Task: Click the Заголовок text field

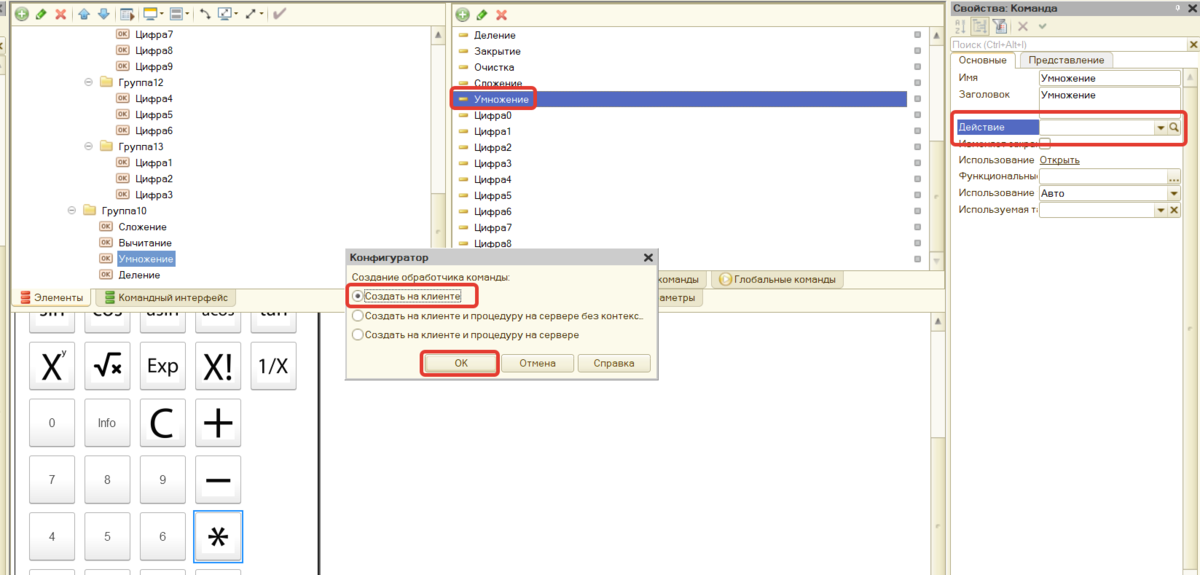Action: pyautogui.click(x=1110, y=102)
